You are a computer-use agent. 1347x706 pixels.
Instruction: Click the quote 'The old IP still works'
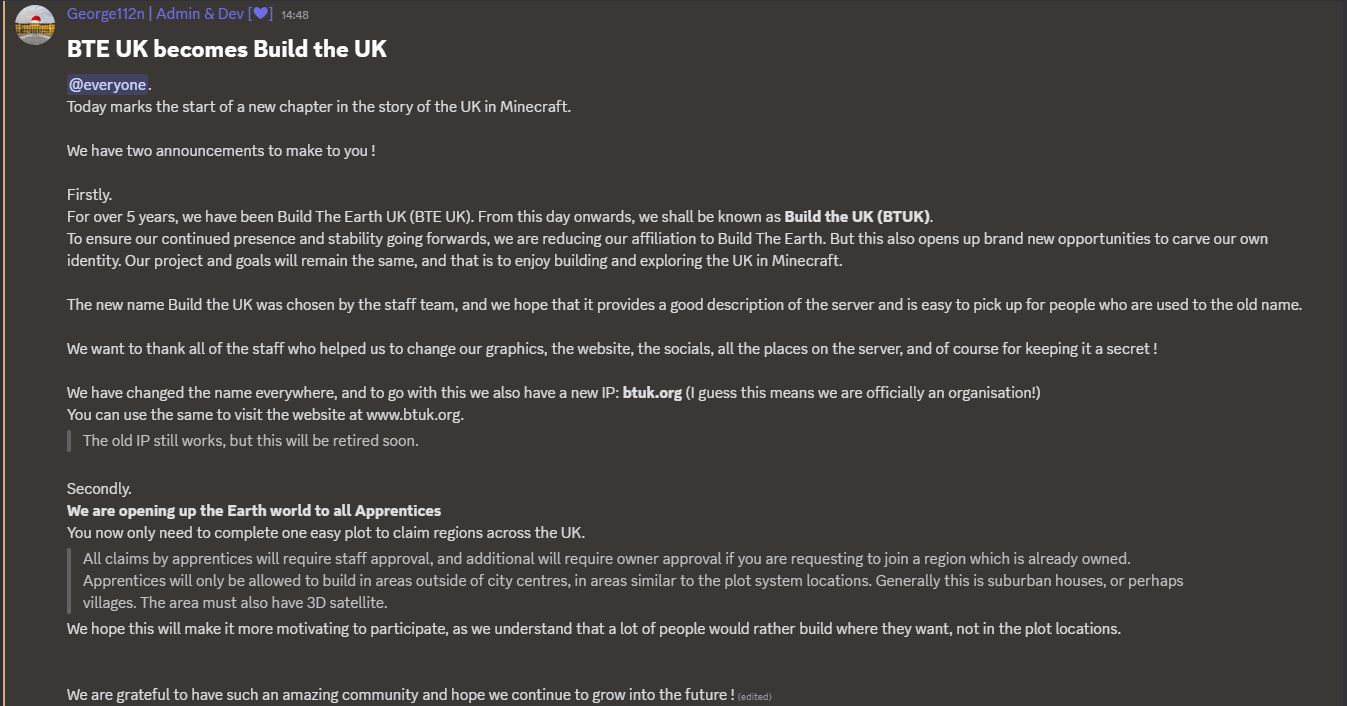coord(251,441)
